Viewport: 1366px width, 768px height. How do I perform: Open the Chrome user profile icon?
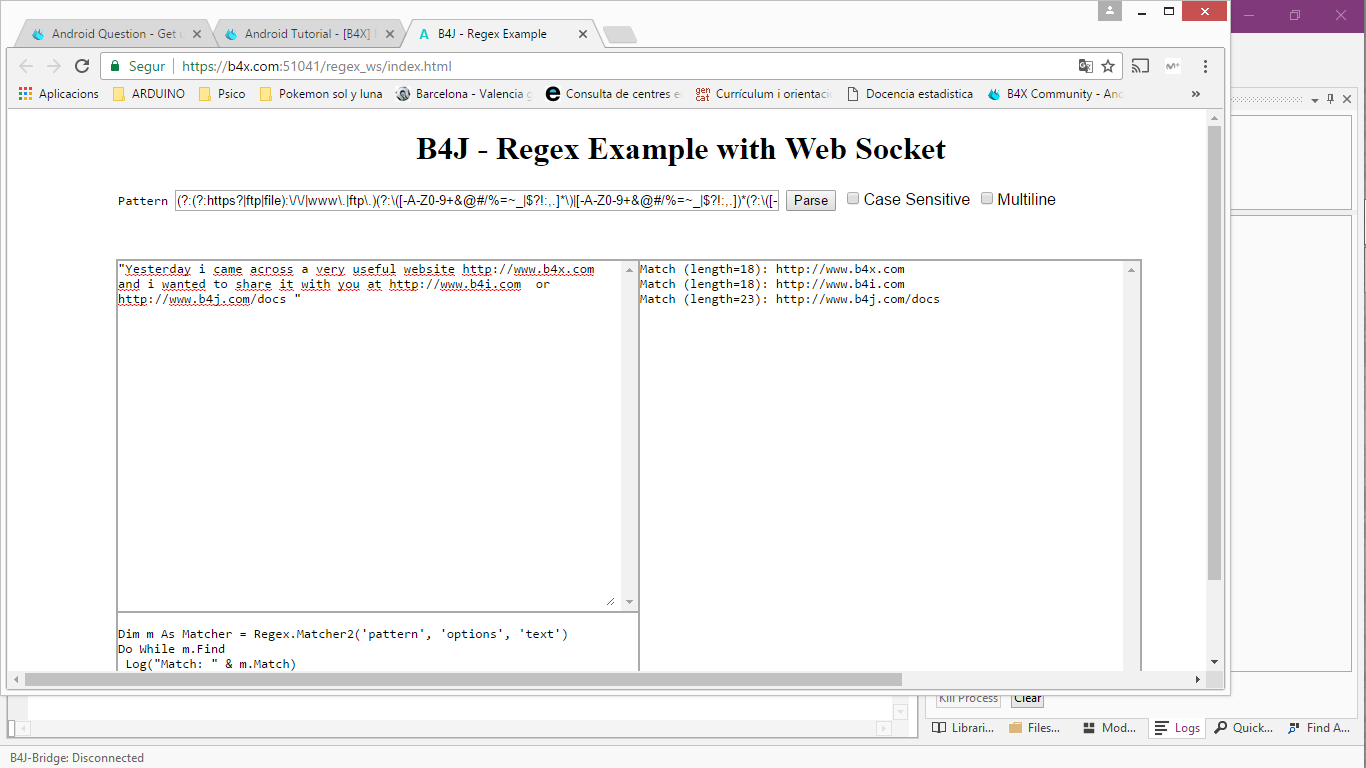[1110, 11]
